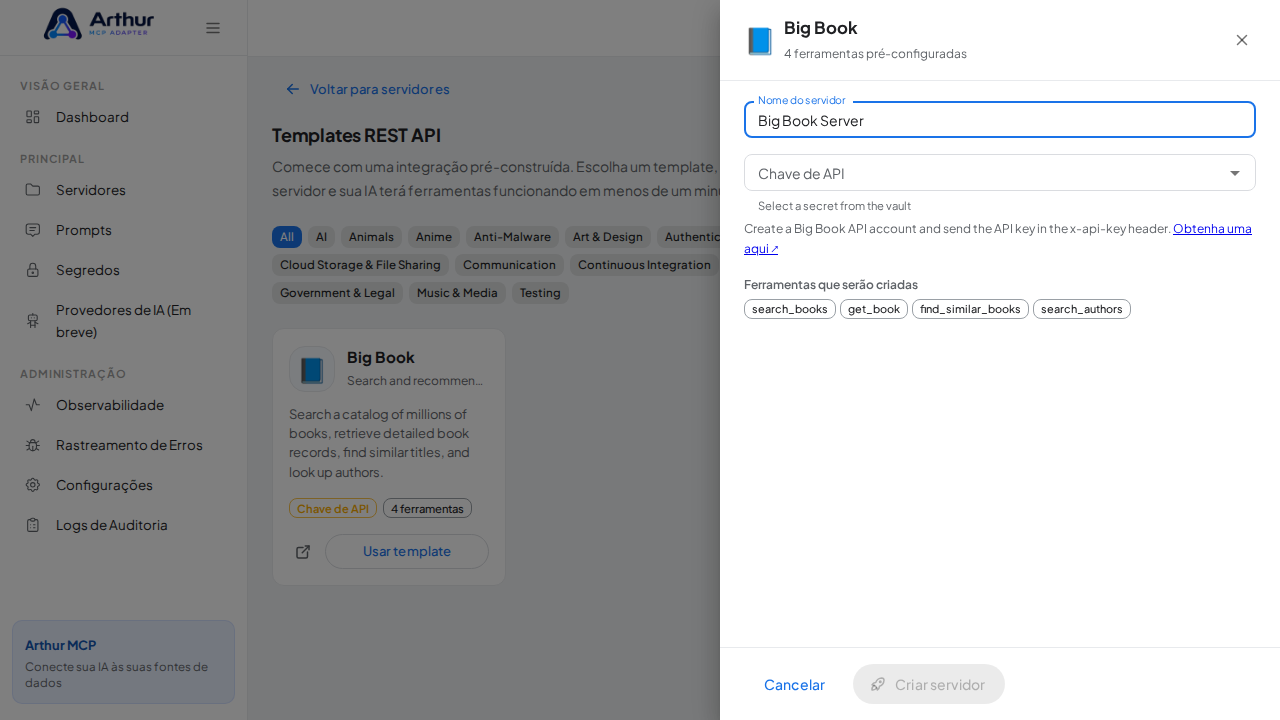
Task: Select the Animals category filter
Action: pos(371,237)
